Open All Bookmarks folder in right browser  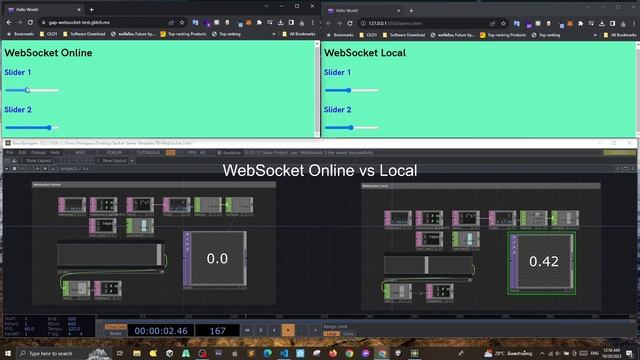[x=620, y=35]
